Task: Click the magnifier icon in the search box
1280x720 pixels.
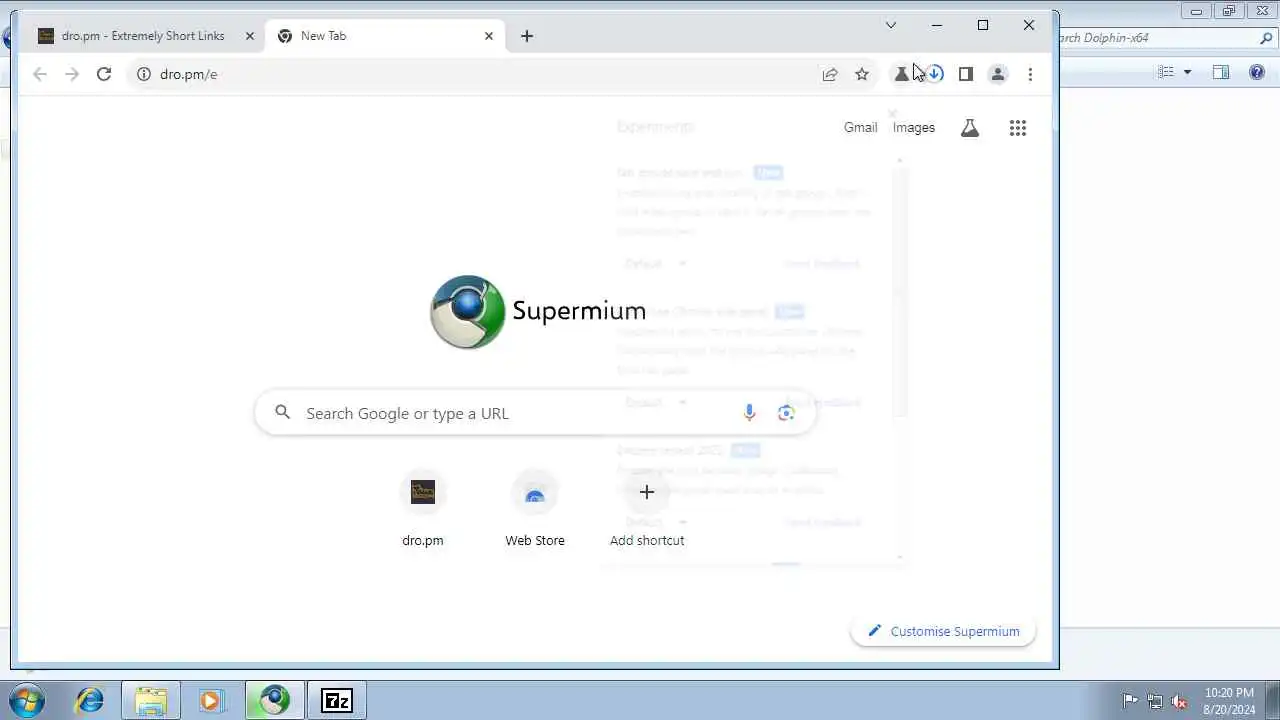Action: coord(283,412)
